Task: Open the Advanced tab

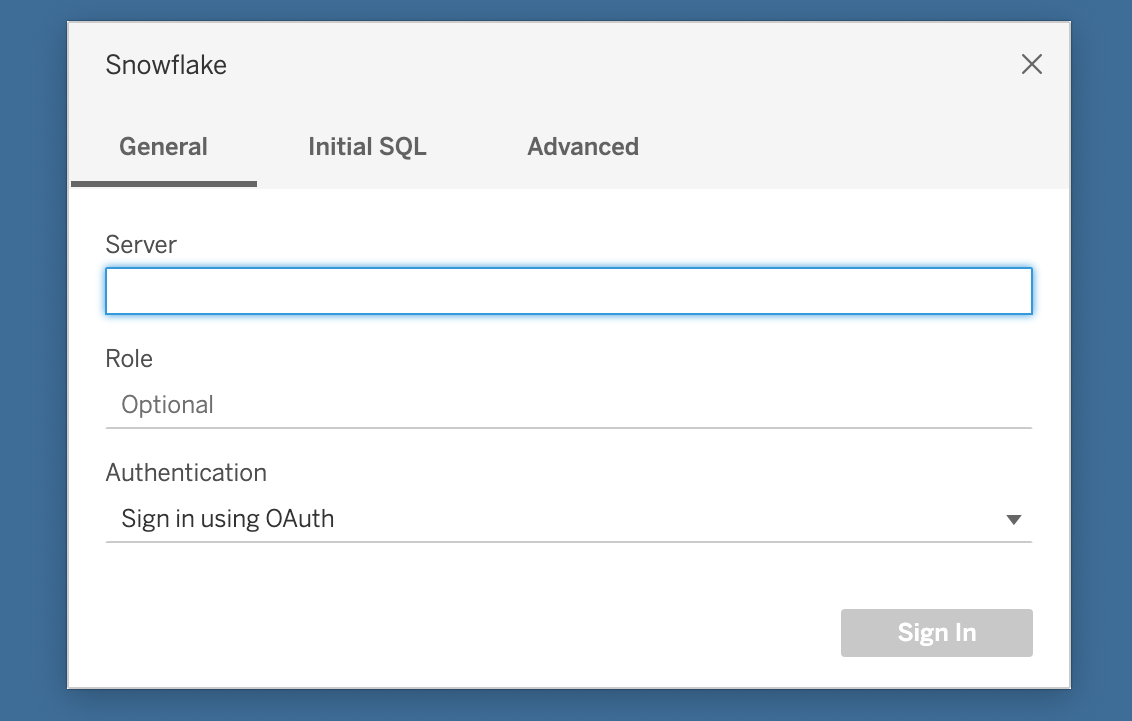Action: click(x=583, y=147)
